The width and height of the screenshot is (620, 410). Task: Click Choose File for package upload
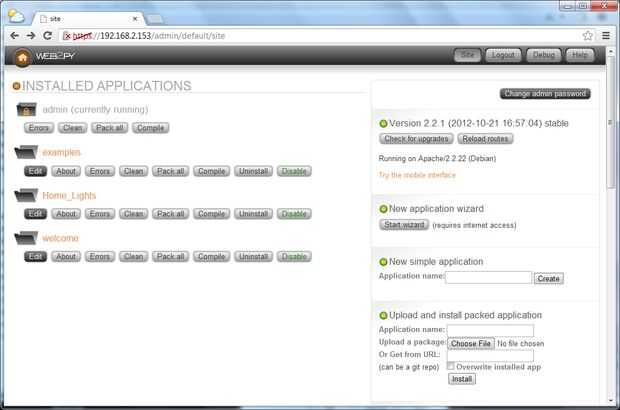[x=471, y=344]
